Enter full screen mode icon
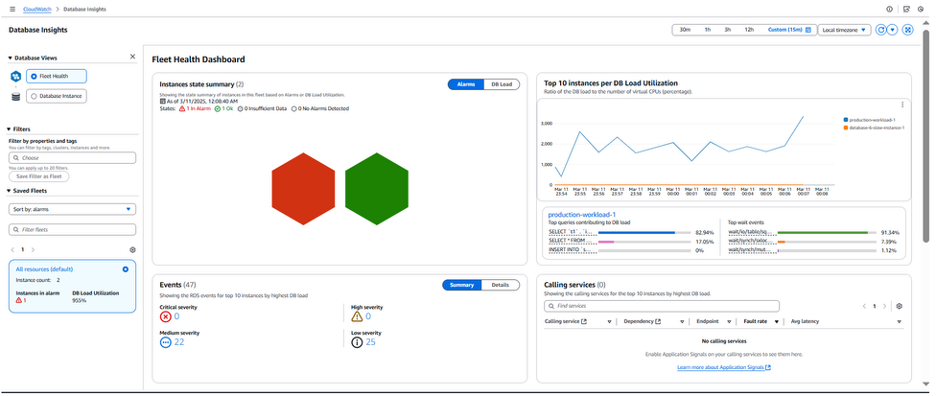 pos(907,30)
